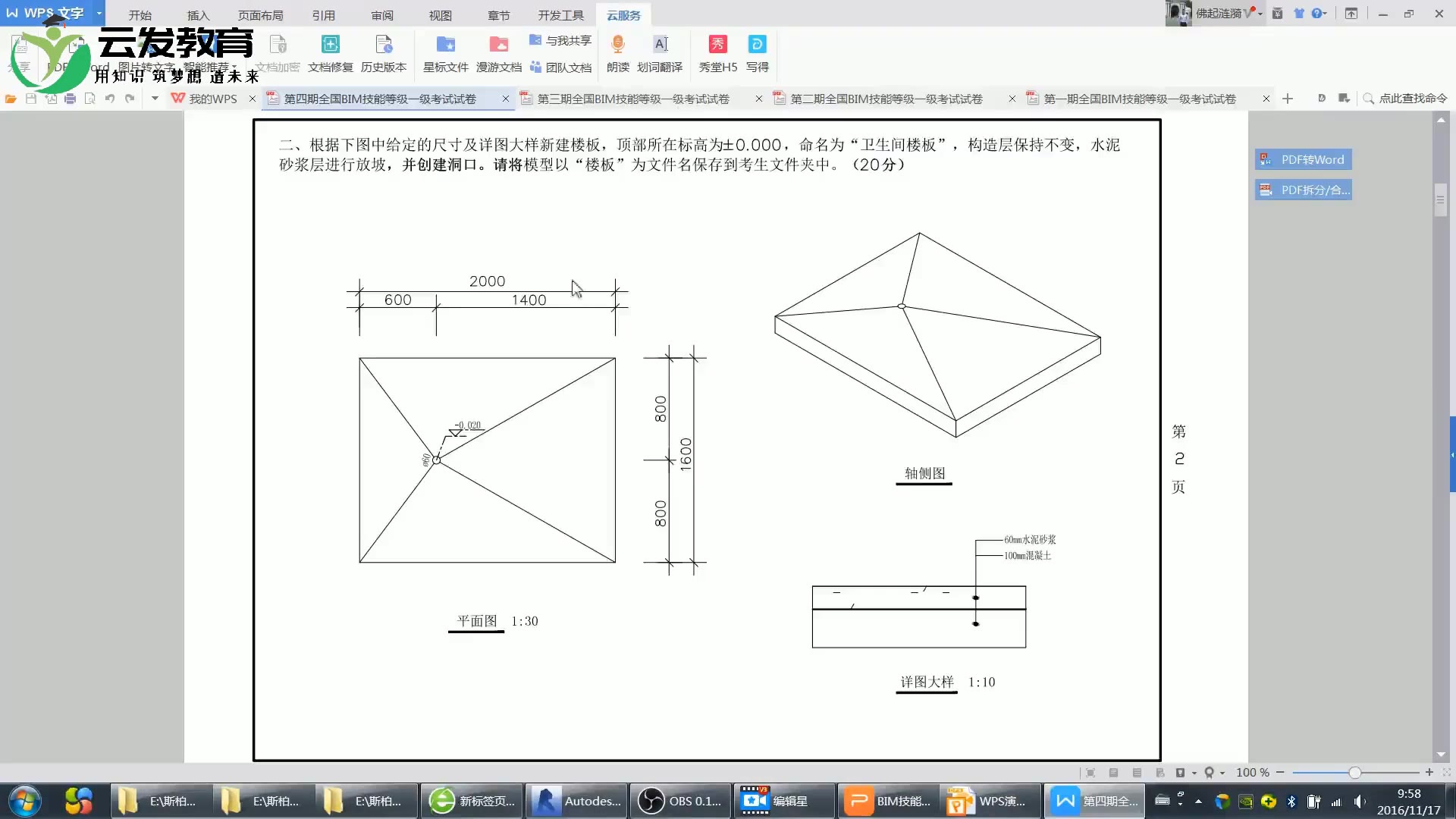Open 漫游文档 (Roaming Documents)
Viewport: 1456px width, 819px height.
(x=499, y=53)
